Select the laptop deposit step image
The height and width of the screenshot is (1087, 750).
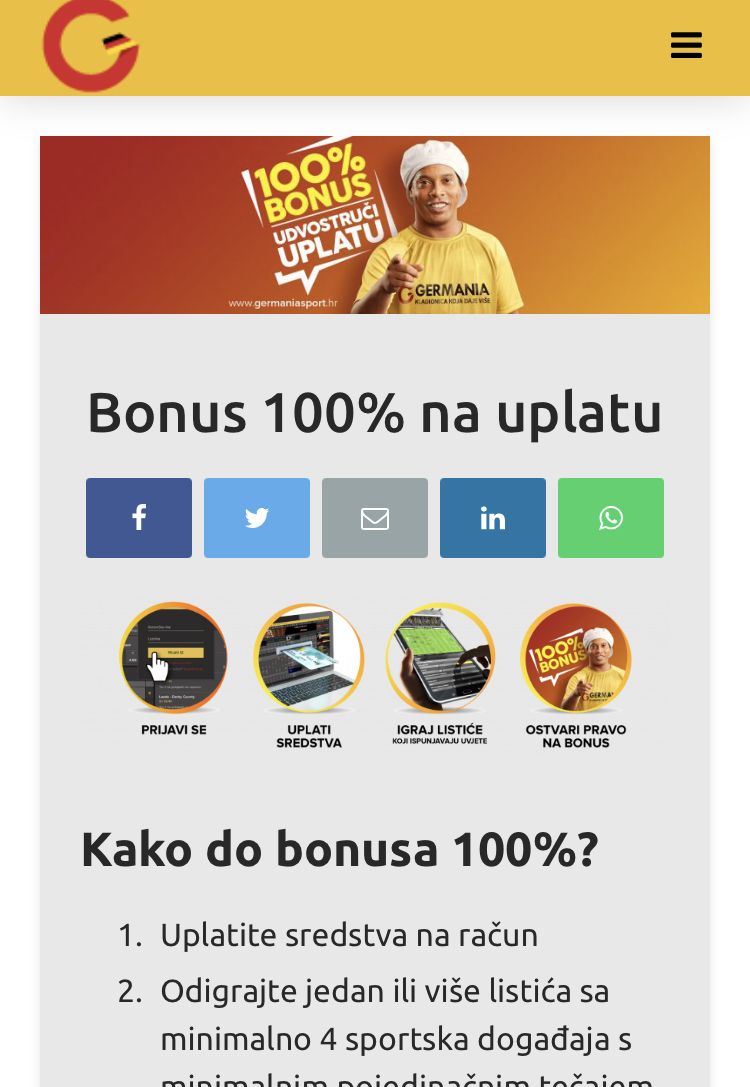(x=309, y=657)
